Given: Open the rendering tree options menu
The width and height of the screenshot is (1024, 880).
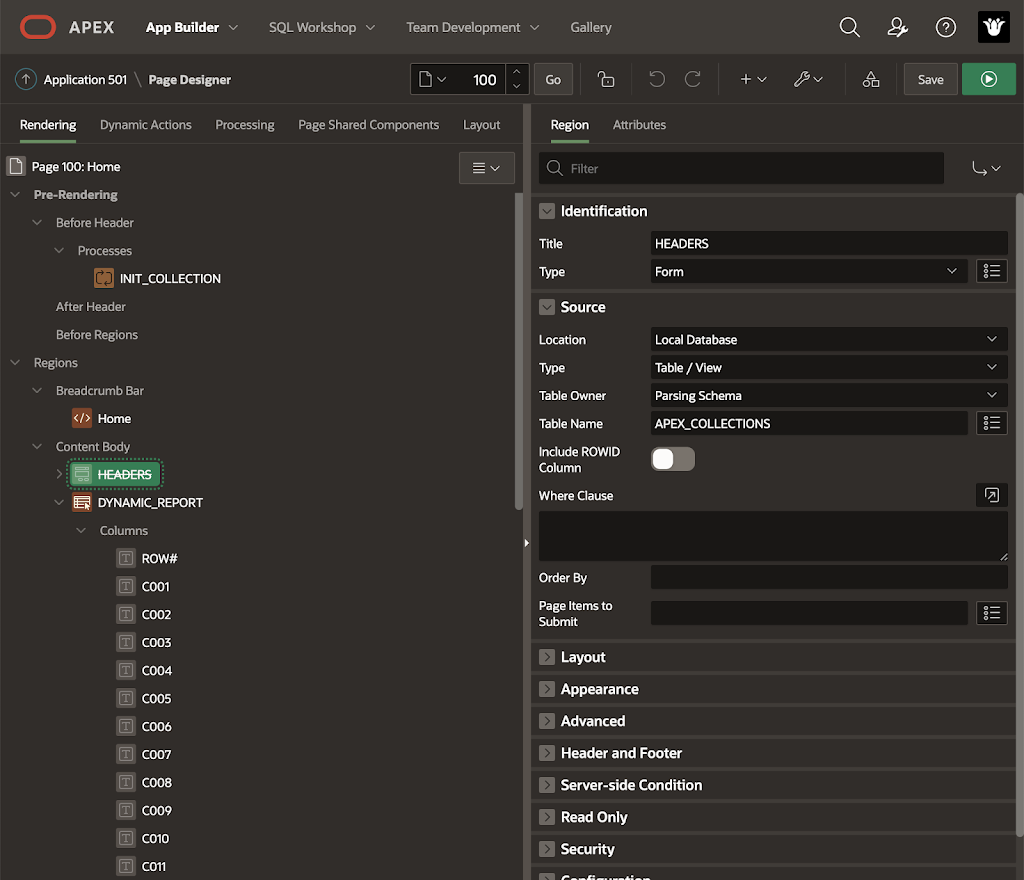Looking at the screenshot, I should (x=487, y=168).
